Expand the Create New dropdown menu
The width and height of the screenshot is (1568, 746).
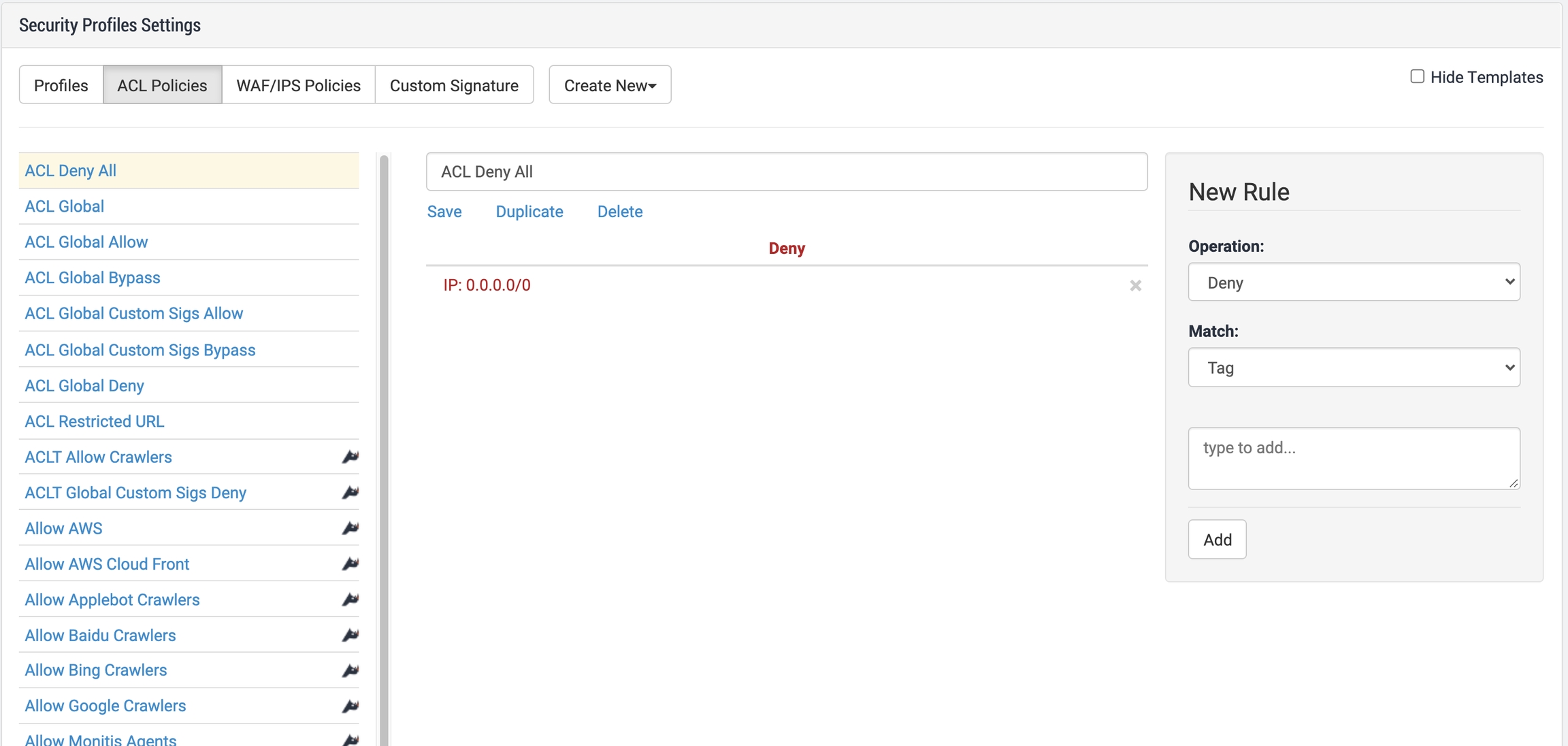click(x=610, y=85)
